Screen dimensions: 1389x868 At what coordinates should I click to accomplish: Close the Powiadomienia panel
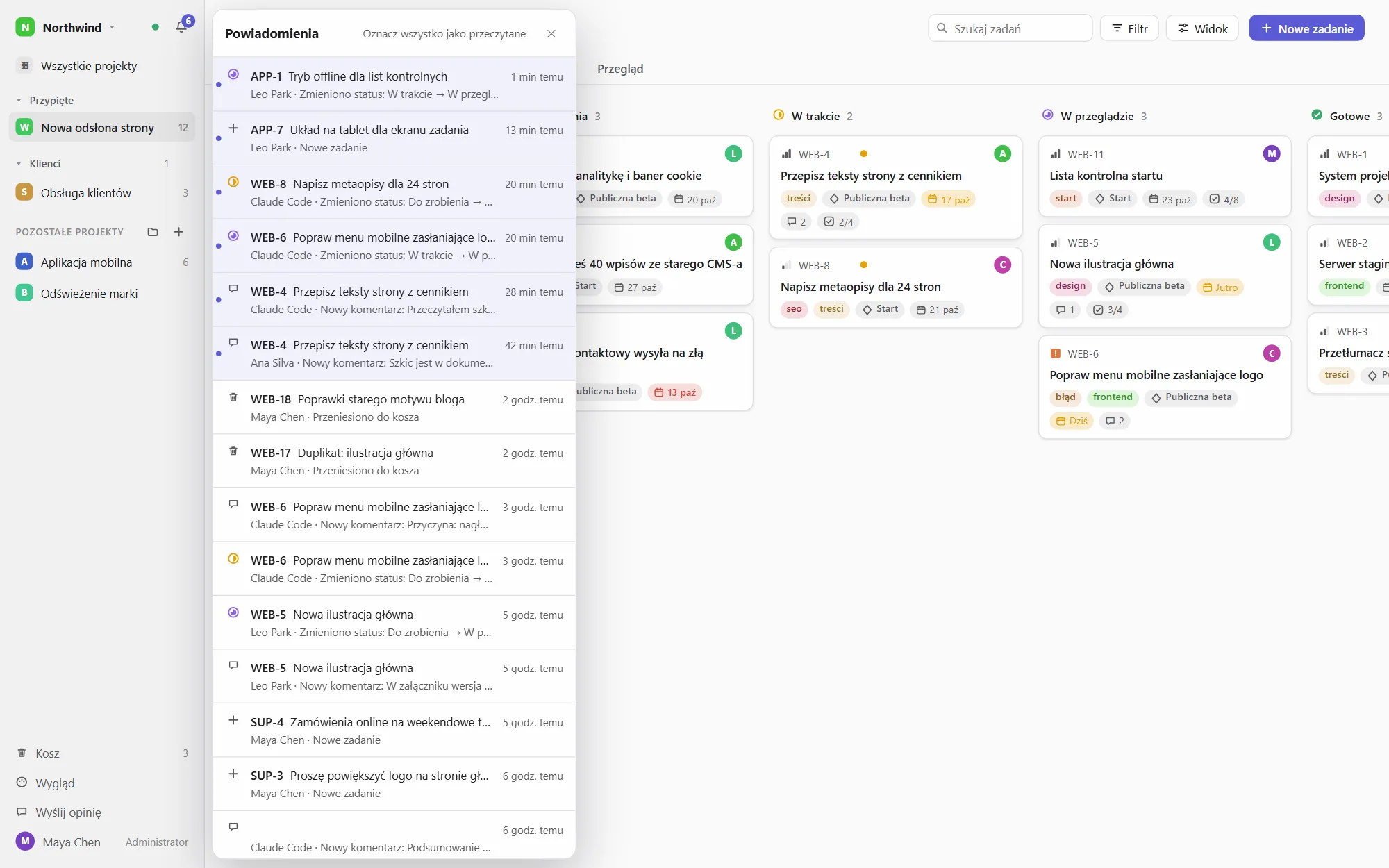click(x=551, y=33)
